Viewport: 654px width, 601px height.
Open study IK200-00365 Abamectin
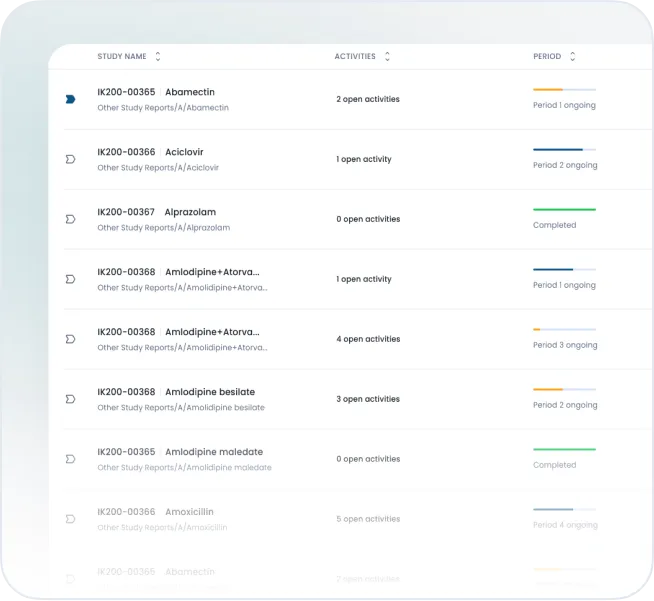click(156, 92)
